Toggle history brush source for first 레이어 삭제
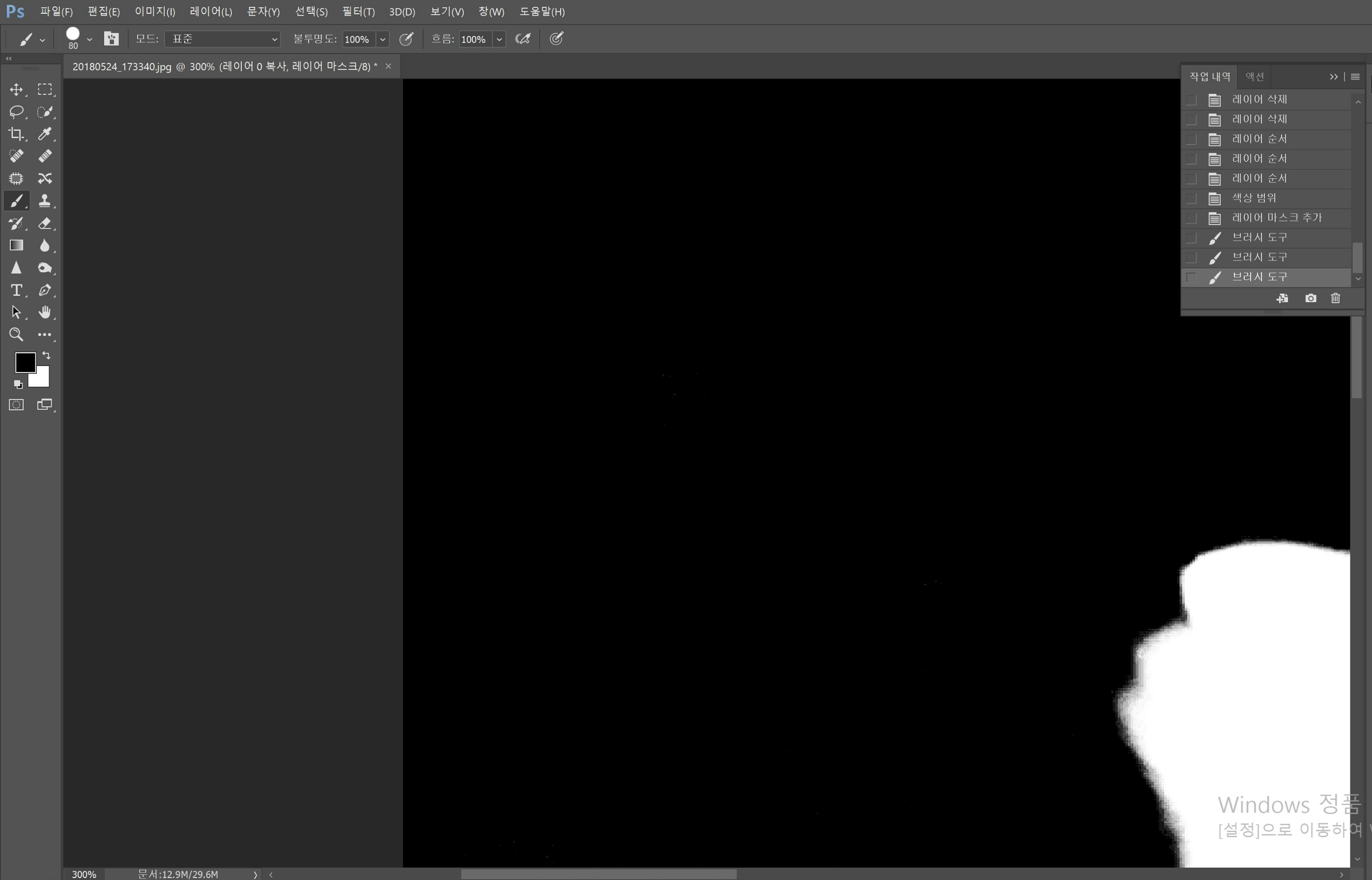Image resolution: width=1372 pixels, height=880 pixels. (1192, 99)
